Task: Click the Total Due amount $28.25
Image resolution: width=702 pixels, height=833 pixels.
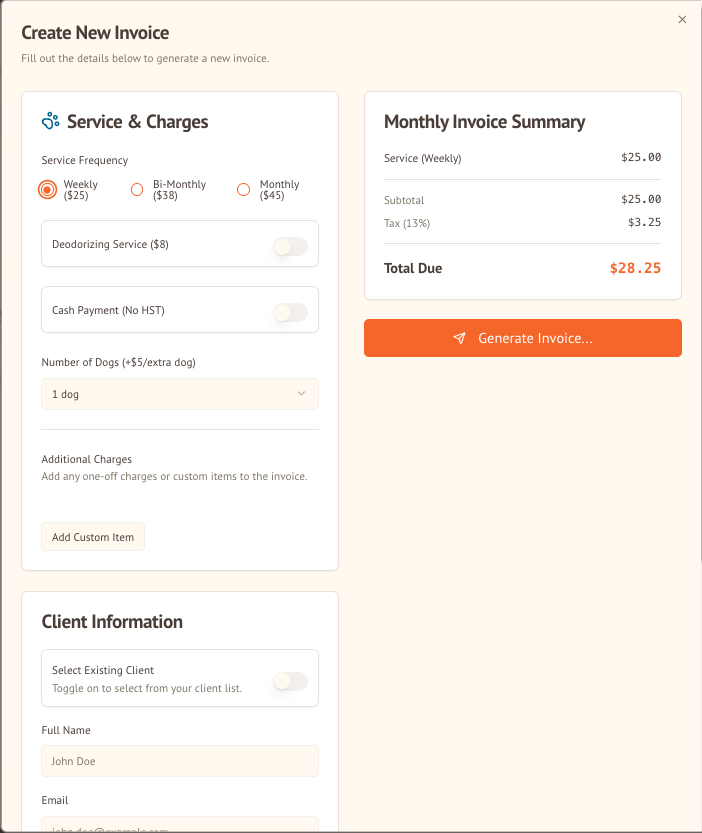Action: (x=635, y=268)
